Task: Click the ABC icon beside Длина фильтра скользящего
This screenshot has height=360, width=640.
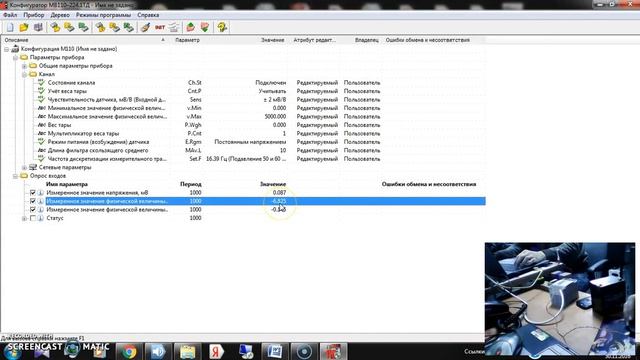Action: 41,150
